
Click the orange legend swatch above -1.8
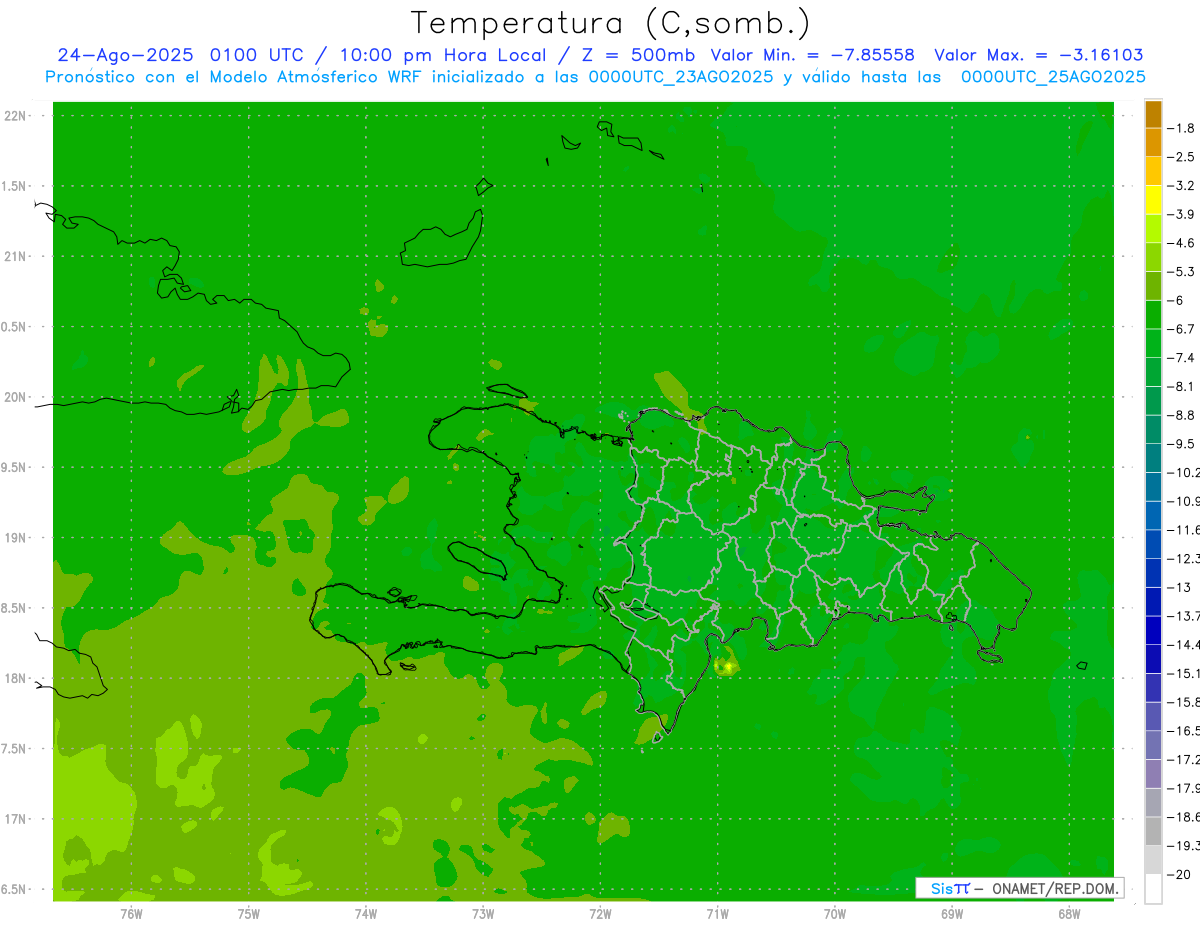click(1153, 113)
